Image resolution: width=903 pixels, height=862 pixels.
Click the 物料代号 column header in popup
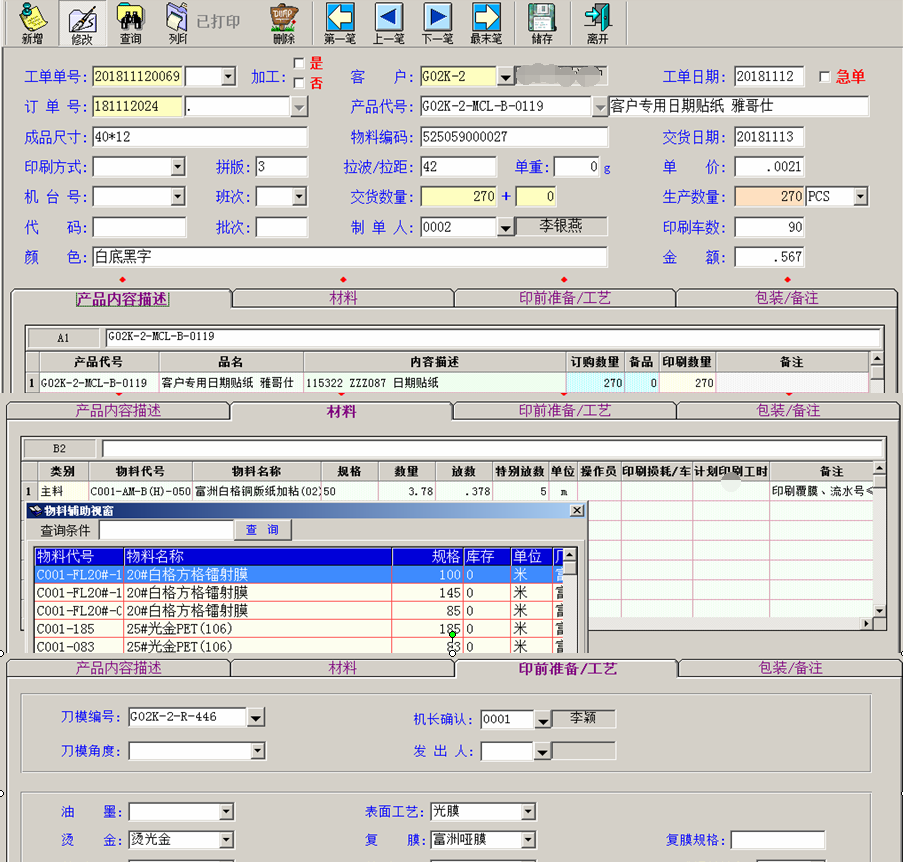[79, 556]
